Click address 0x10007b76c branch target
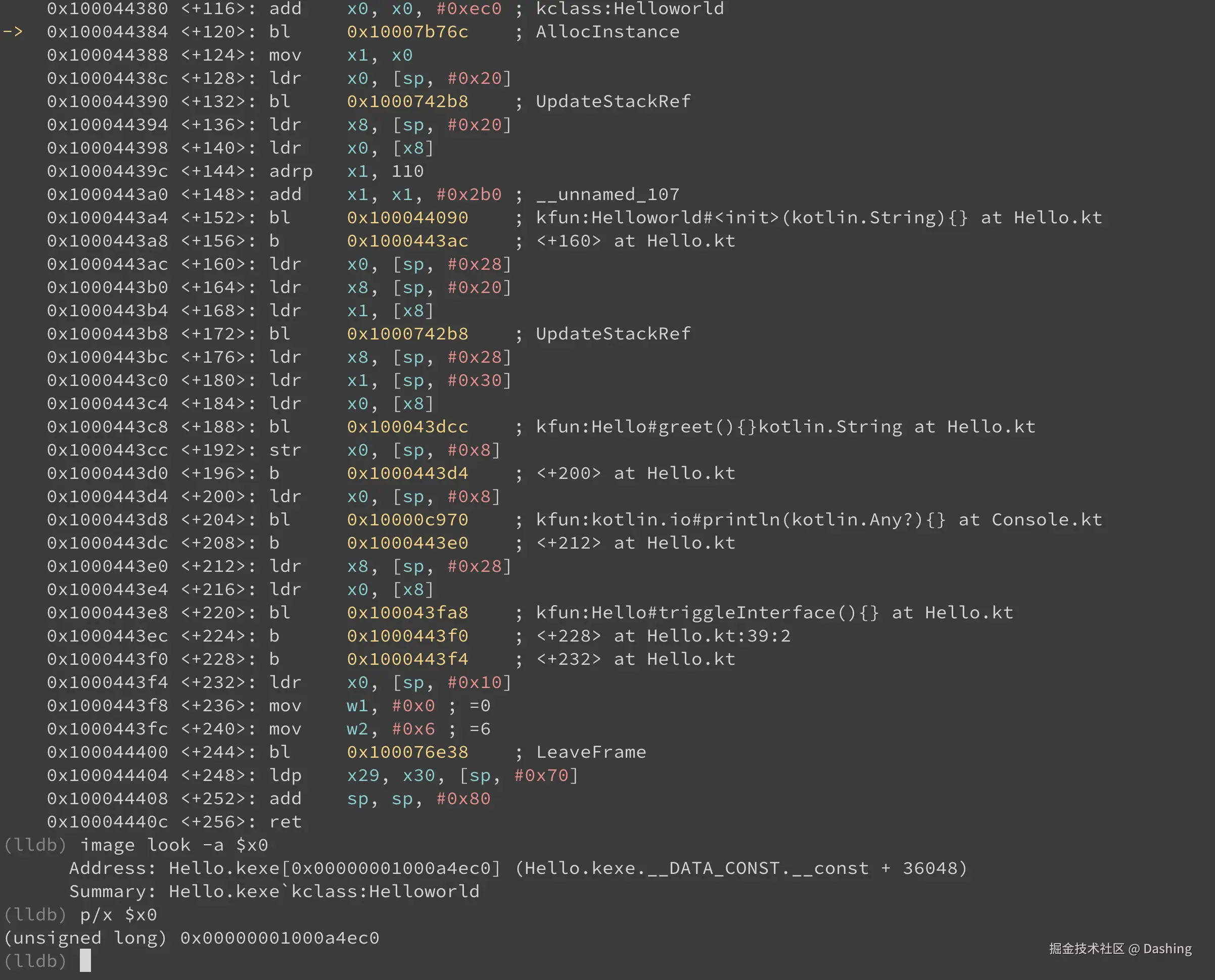 tap(407, 32)
